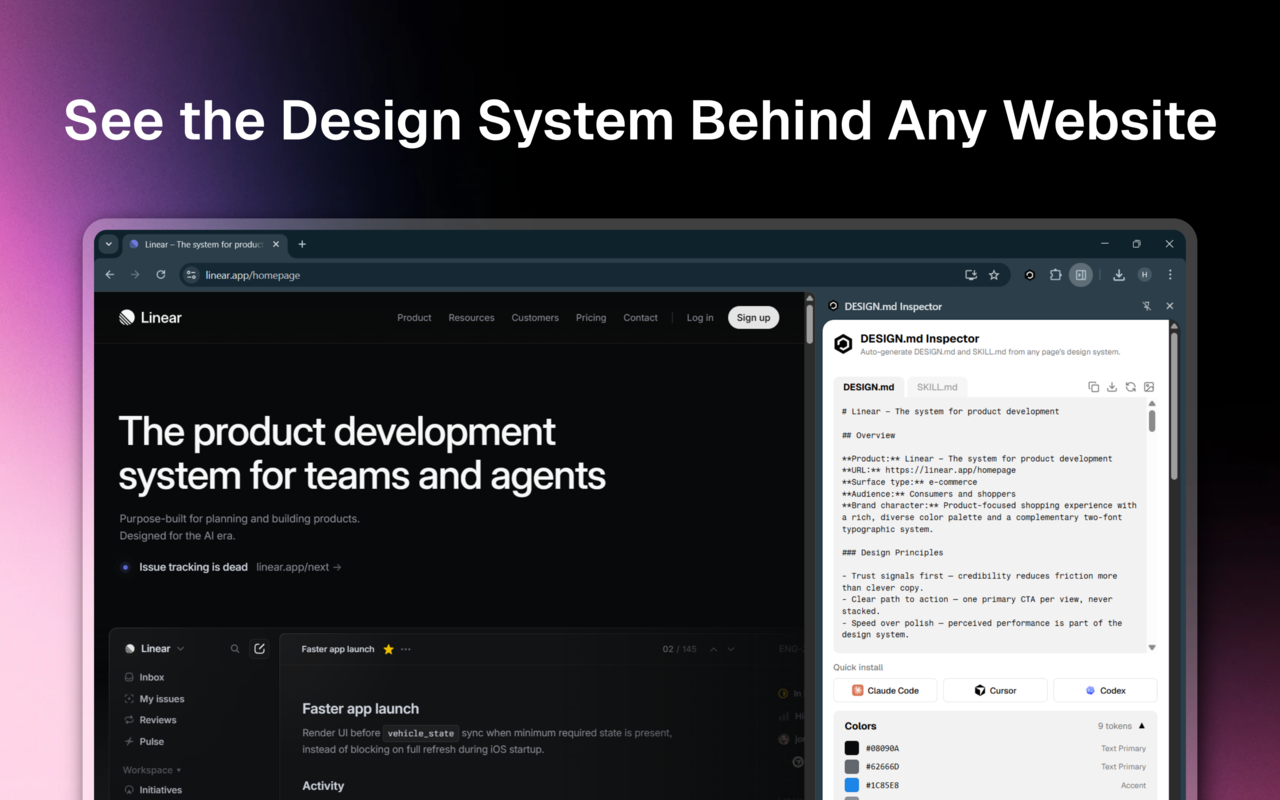Open the tab search dropdown arrow
The height and width of the screenshot is (800, 1280).
[109, 244]
